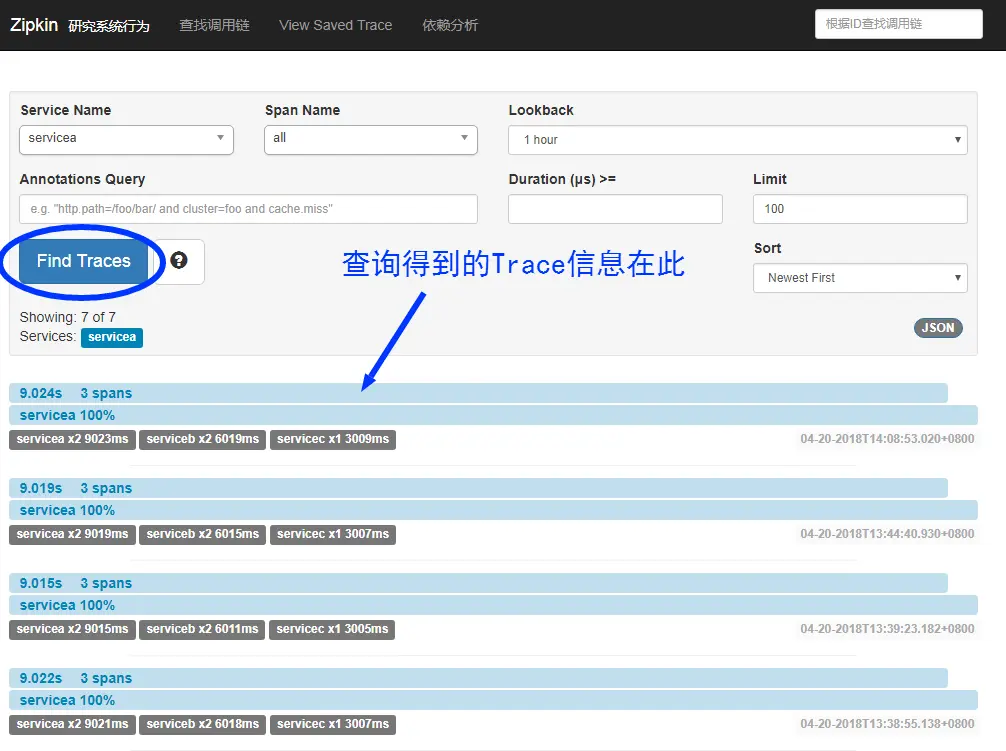Open the Sort dropdown set to Newest First
Viewport: 1006px width, 751px height.
[860, 278]
